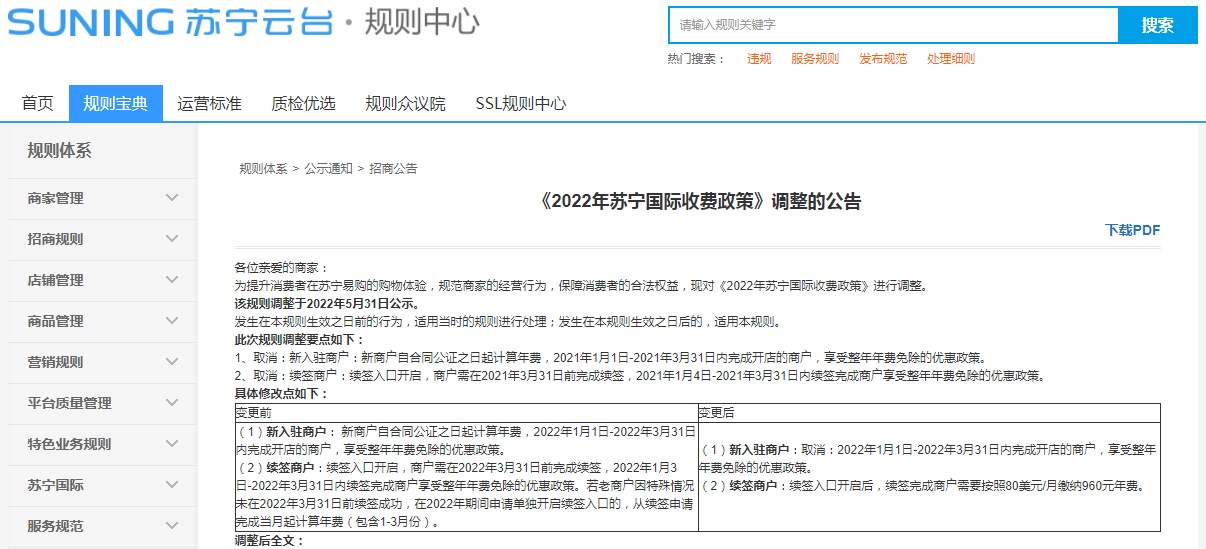The height and width of the screenshot is (549, 1206).
Task: Select 招商规则 in the sidebar
Action: click(x=56, y=239)
